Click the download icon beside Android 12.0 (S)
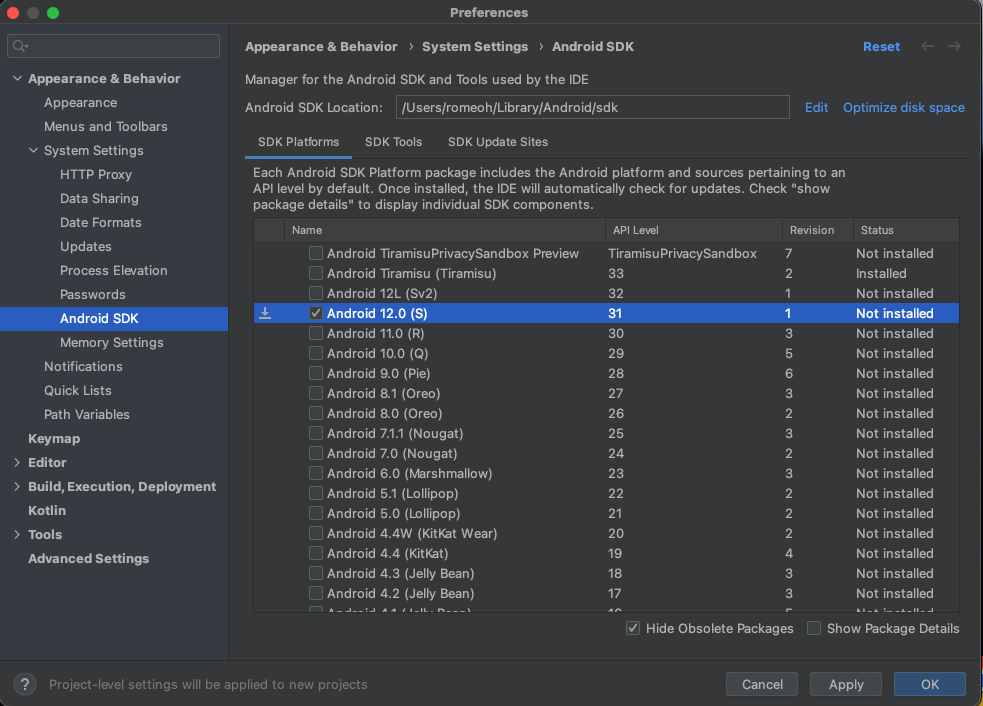Image resolution: width=983 pixels, height=706 pixels. point(265,313)
